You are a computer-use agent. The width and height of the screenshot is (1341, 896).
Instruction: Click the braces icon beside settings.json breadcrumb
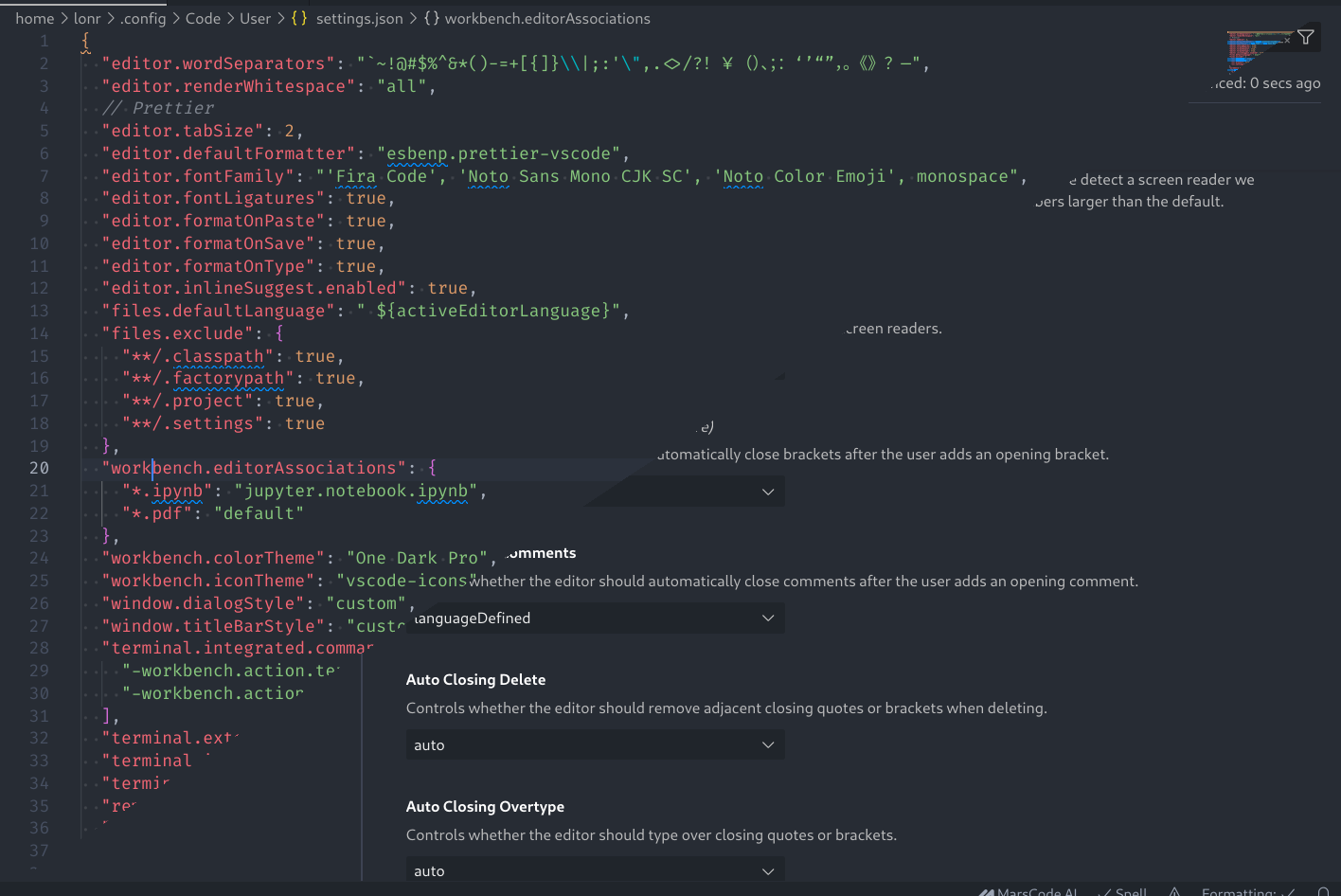pos(299,18)
